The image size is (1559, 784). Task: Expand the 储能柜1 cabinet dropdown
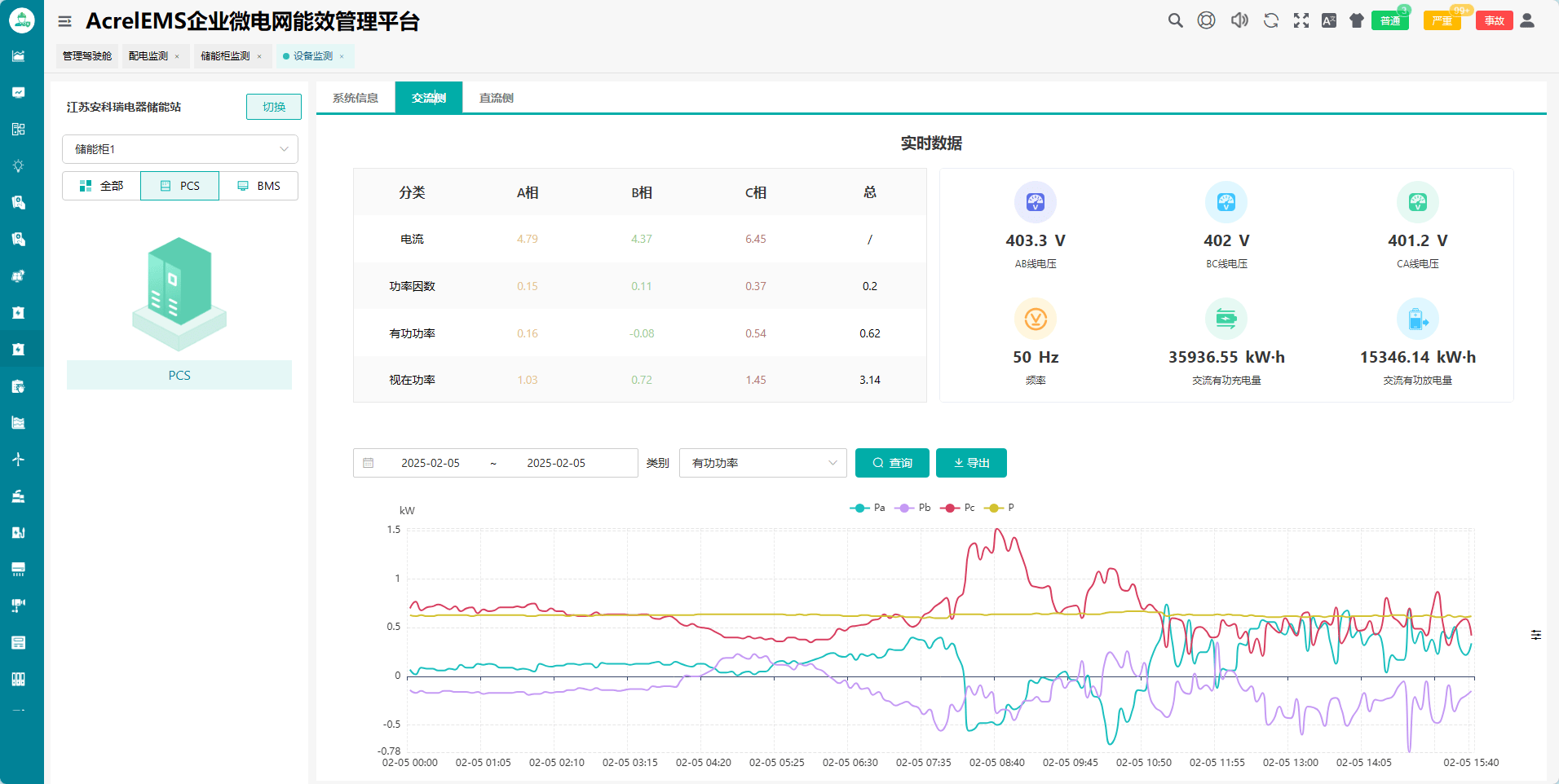click(x=180, y=149)
